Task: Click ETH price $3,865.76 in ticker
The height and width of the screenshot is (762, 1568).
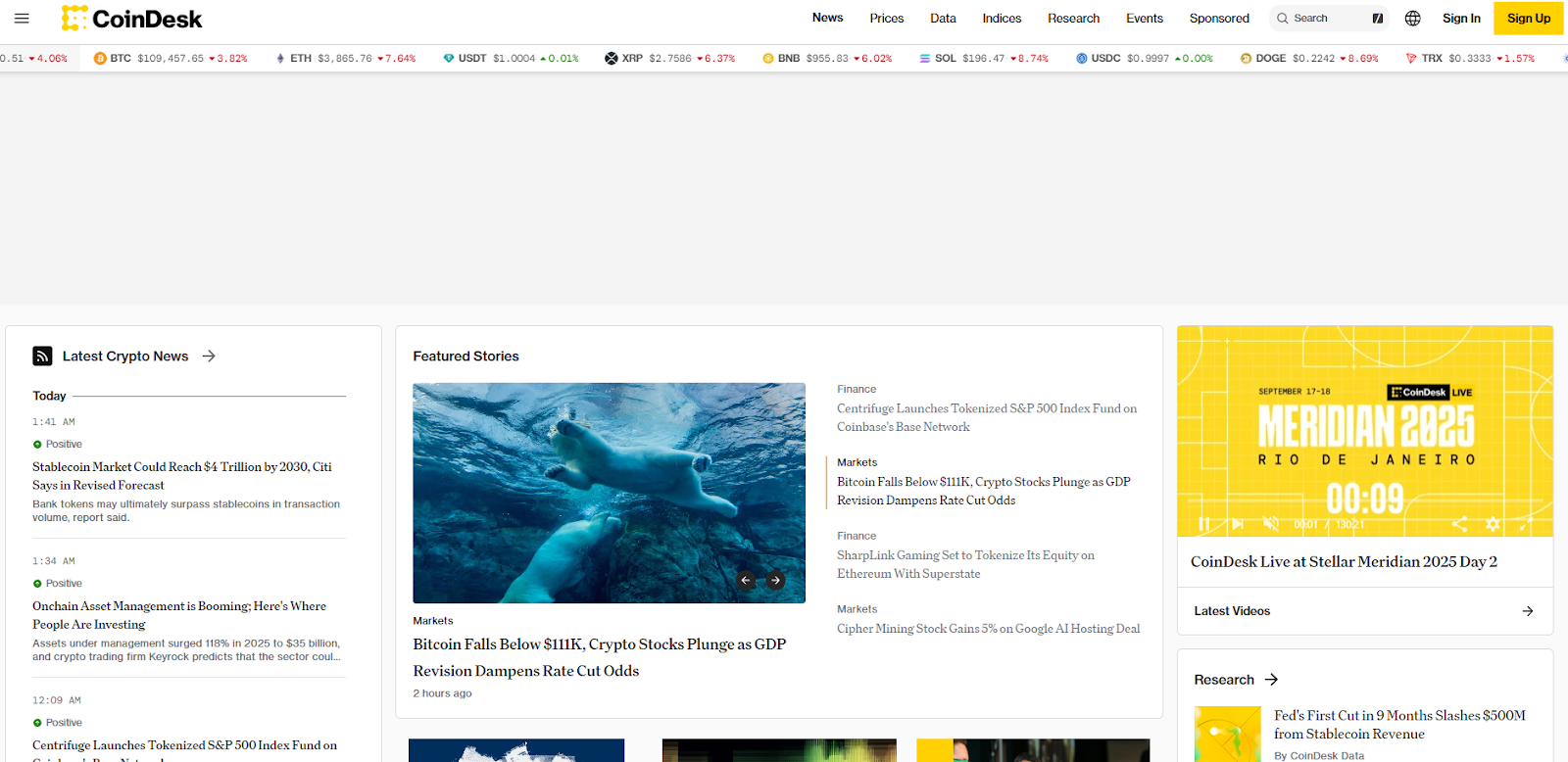Action: (x=345, y=58)
